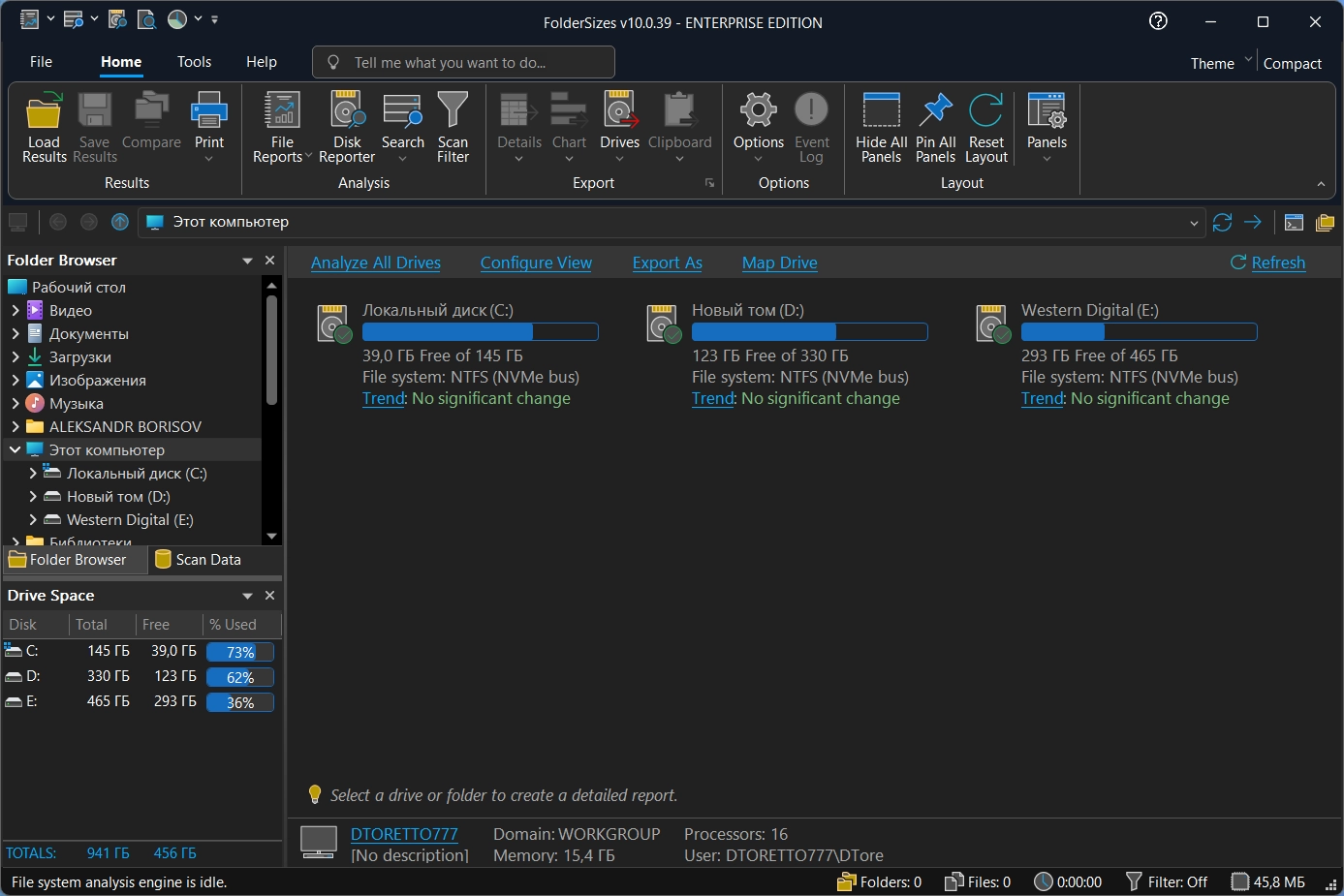
Task: Switch to the Tools ribbon tab
Action: pos(194,61)
